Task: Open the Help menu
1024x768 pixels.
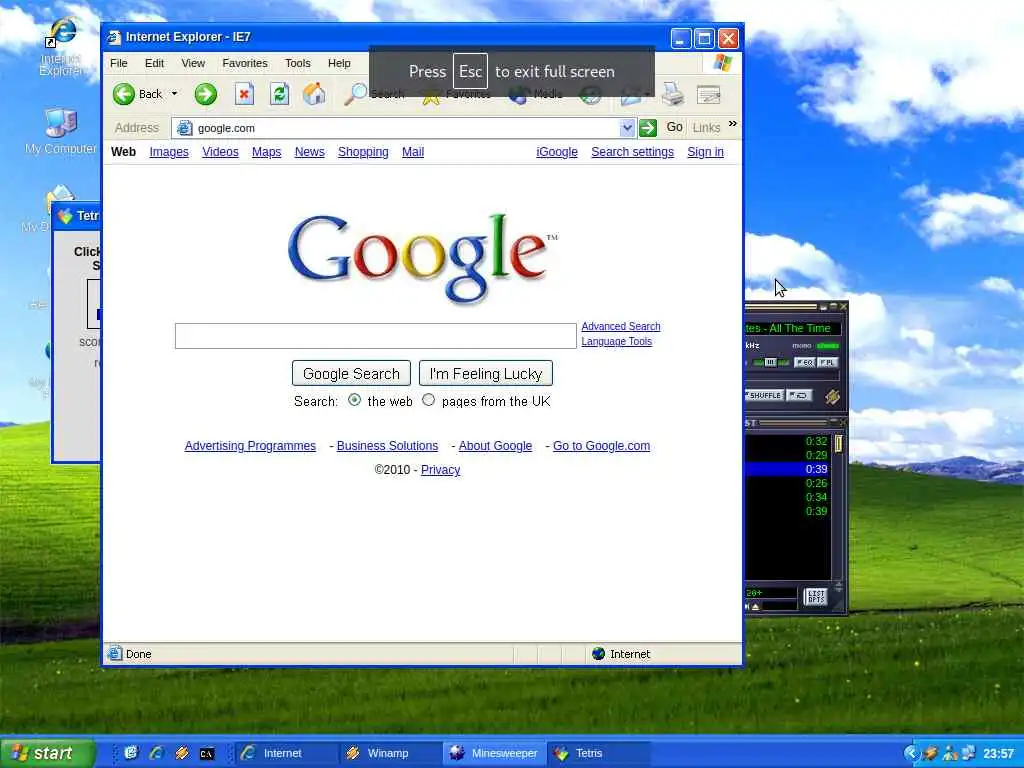Action: coord(339,63)
